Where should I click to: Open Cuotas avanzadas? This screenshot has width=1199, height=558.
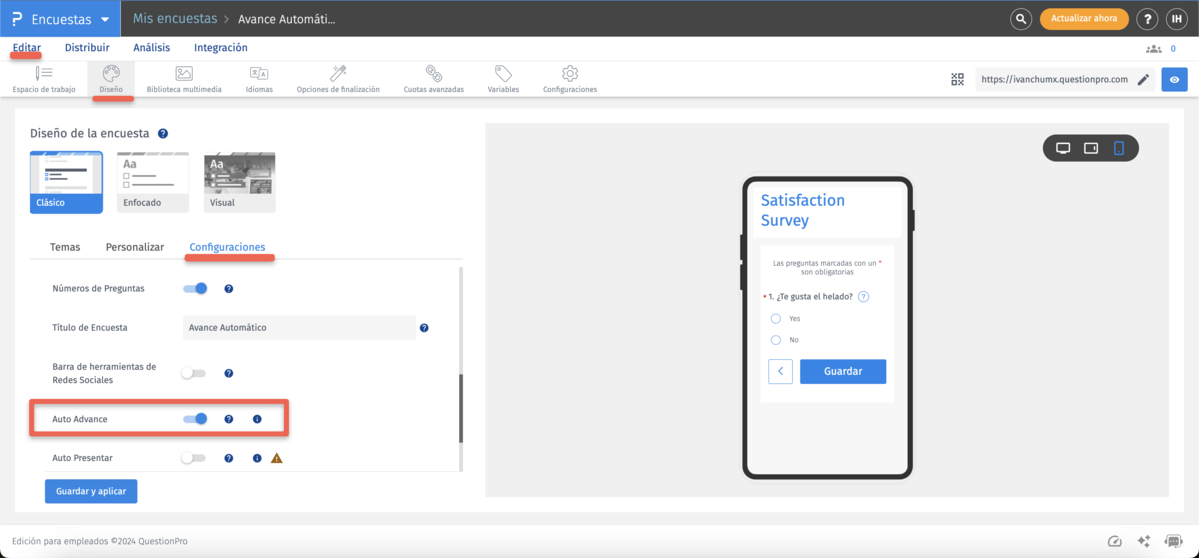pyautogui.click(x=434, y=79)
